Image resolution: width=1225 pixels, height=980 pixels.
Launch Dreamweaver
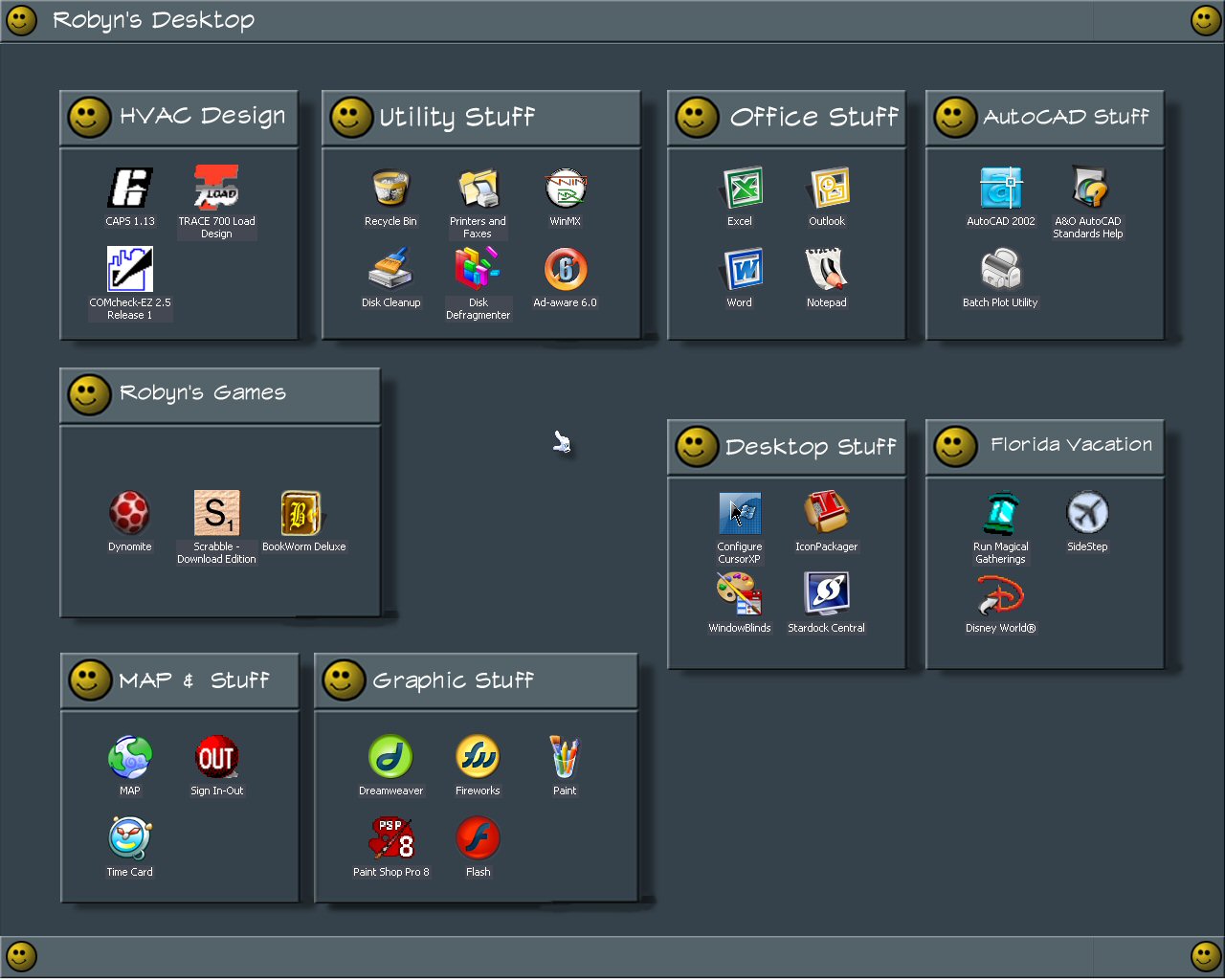tap(390, 757)
